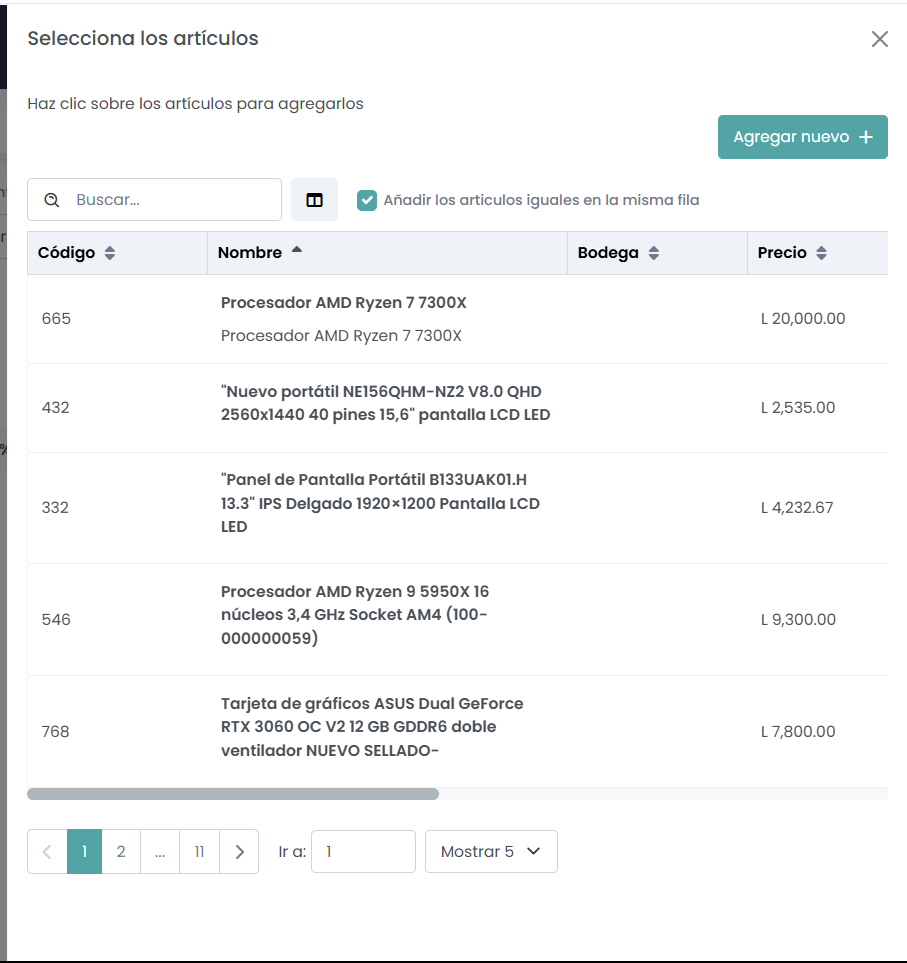This screenshot has height=963, width=907.
Task: Sort by Código column arrows
Action: (110, 254)
